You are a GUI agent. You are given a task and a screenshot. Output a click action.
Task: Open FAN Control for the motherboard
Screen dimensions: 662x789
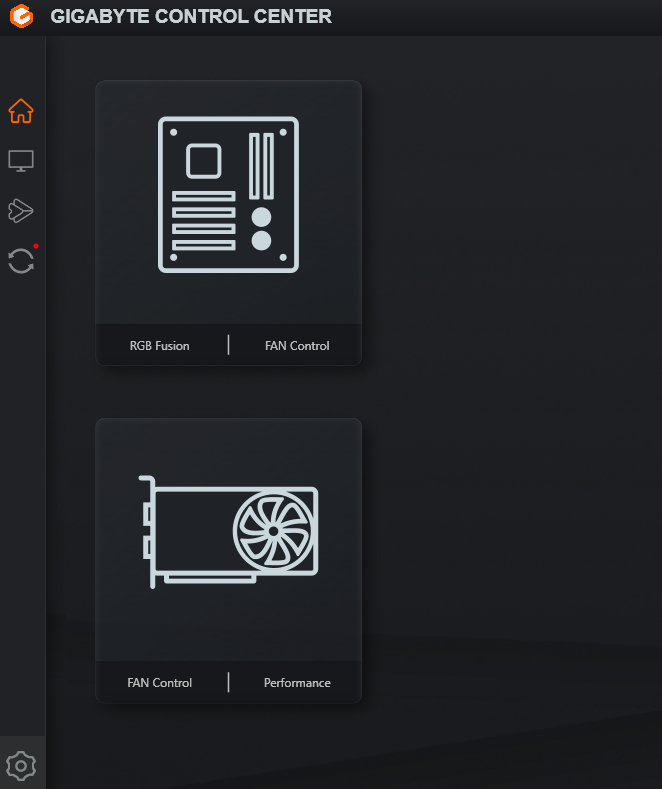tap(297, 346)
